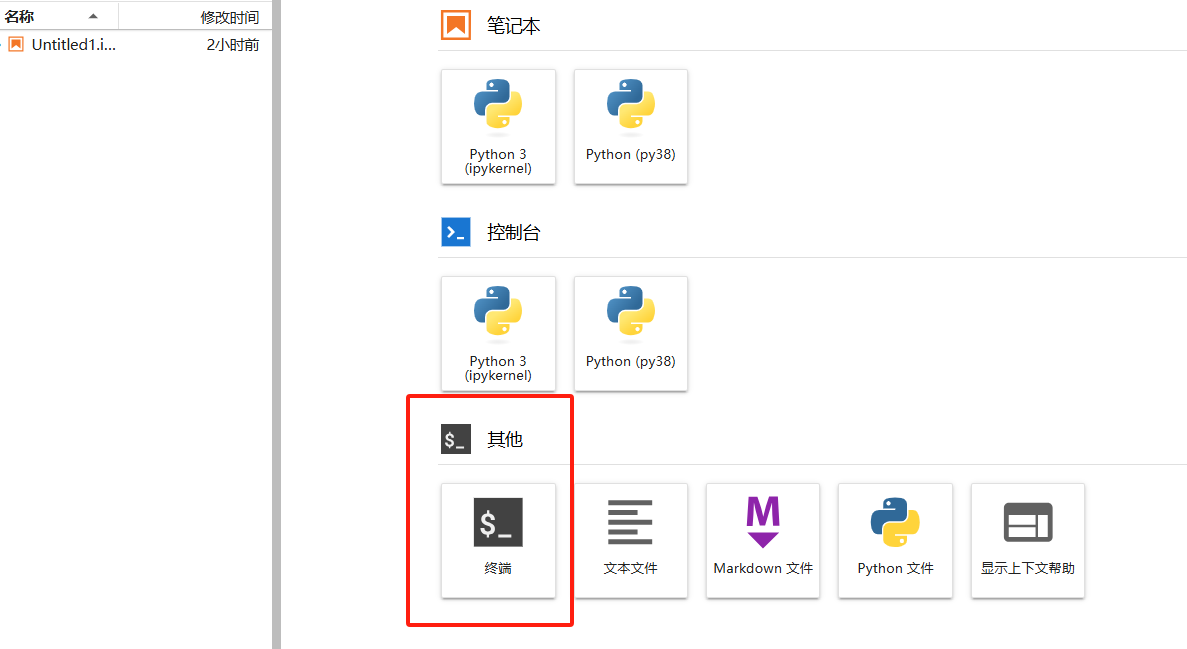Sort file list by 名称 column
Image resolution: width=1187 pixels, height=649 pixels.
[x=59, y=16]
